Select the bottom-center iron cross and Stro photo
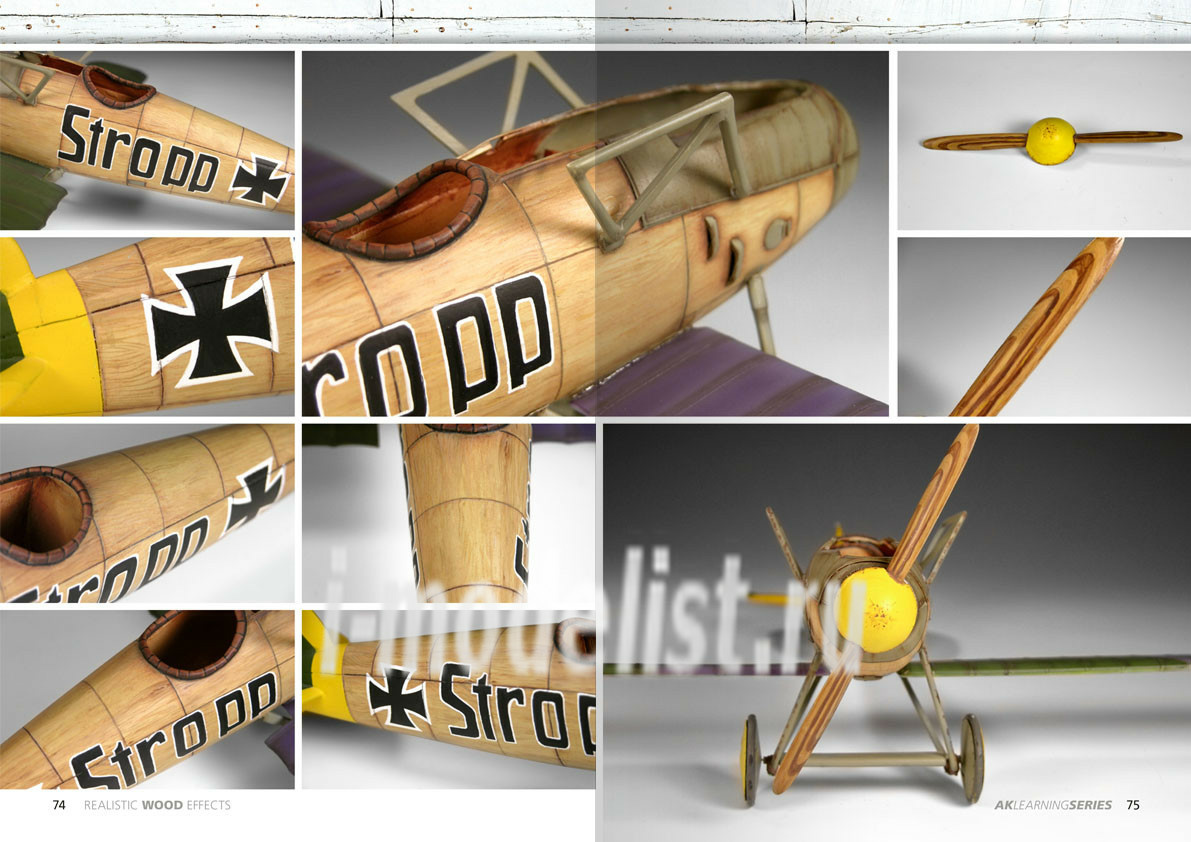The image size is (1191, 842). click(448, 699)
